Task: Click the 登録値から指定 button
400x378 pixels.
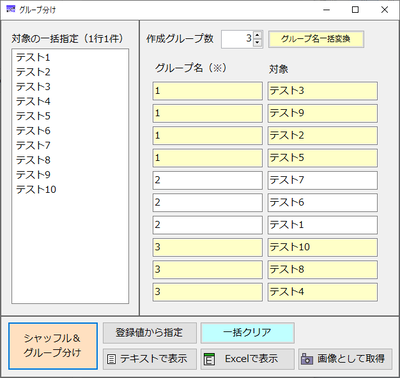Action: click(x=150, y=333)
